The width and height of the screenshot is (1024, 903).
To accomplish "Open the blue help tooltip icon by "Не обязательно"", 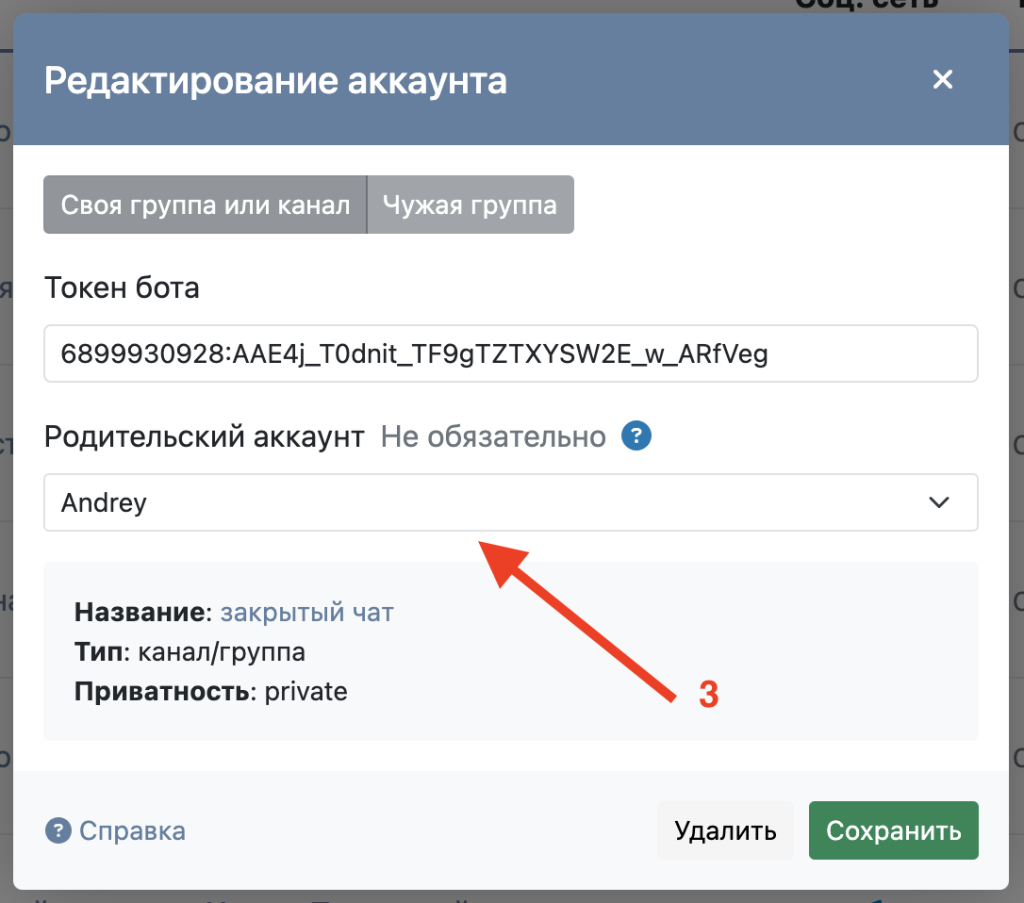I will (x=637, y=437).
